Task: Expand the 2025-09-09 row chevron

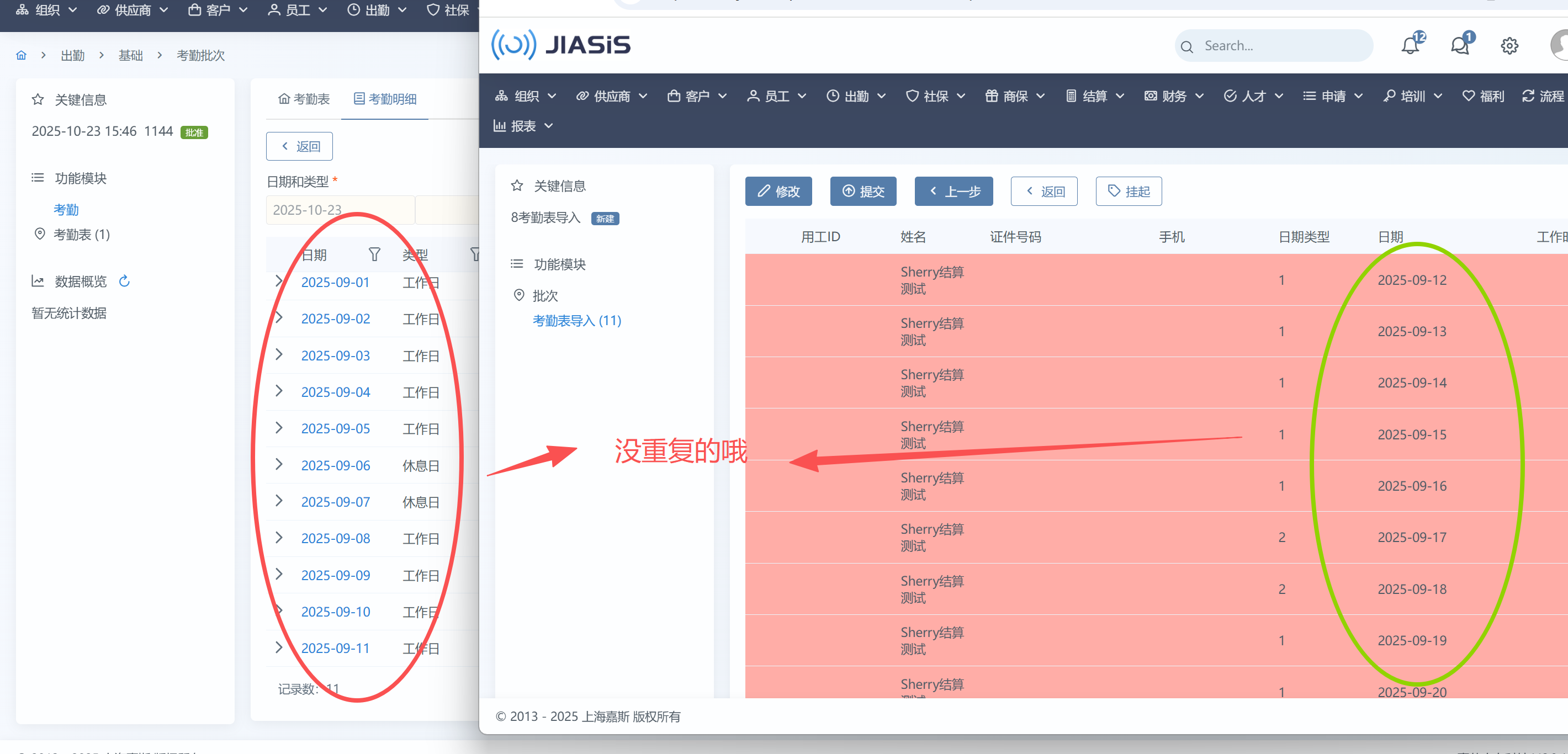Action: click(x=279, y=574)
